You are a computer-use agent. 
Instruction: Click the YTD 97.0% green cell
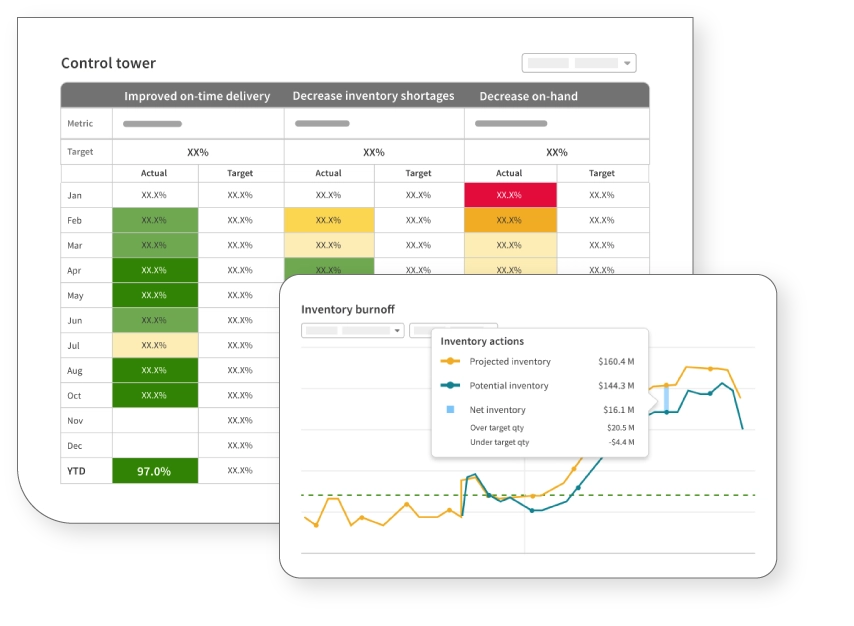coord(155,471)
